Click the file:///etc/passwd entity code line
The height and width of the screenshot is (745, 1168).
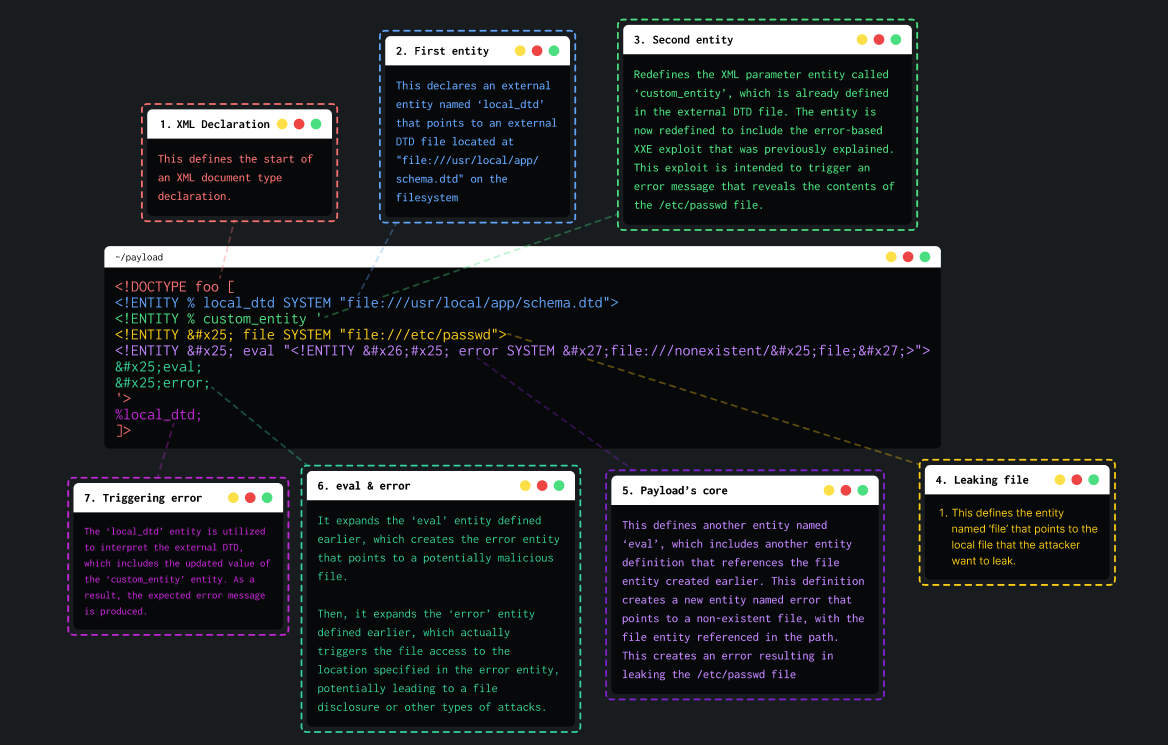(x=310, y=335)
